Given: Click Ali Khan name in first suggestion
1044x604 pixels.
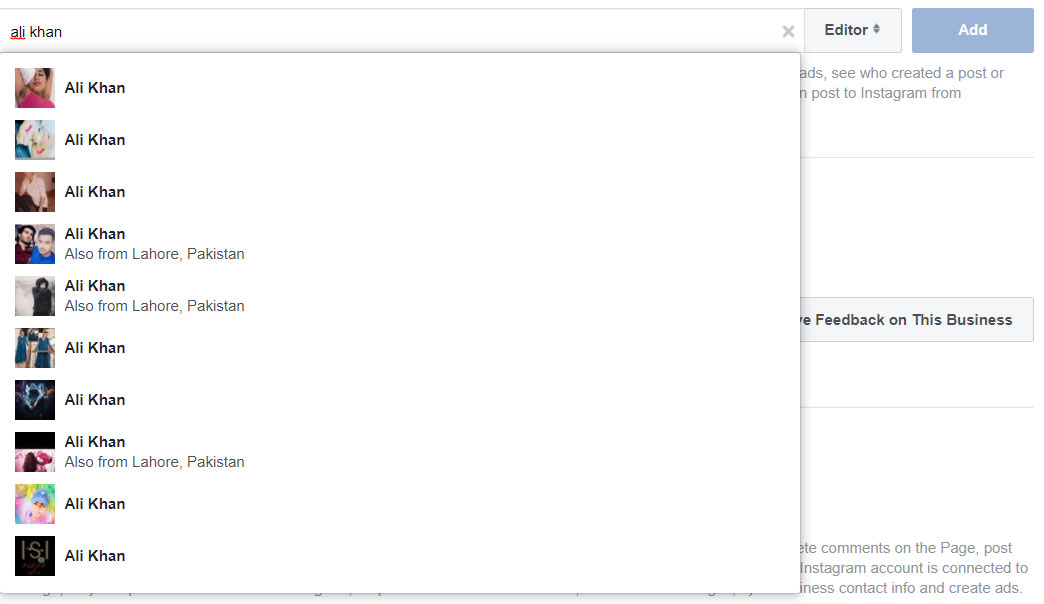Looking at the screenshot, I should [x=95, y=88].
